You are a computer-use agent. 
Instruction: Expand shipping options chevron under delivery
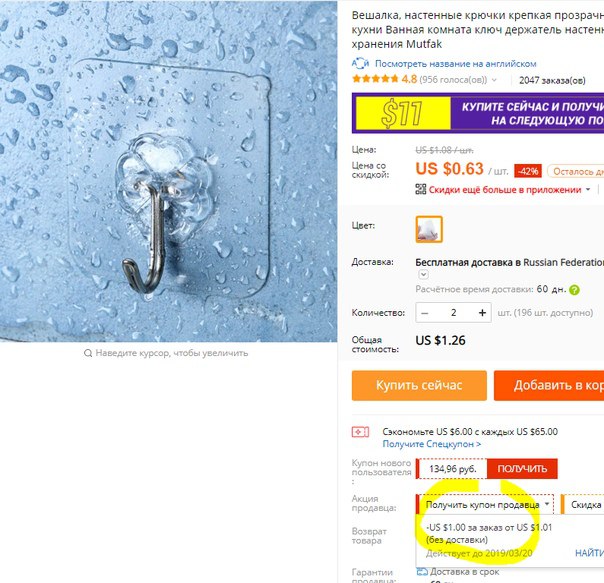(423, 274)
